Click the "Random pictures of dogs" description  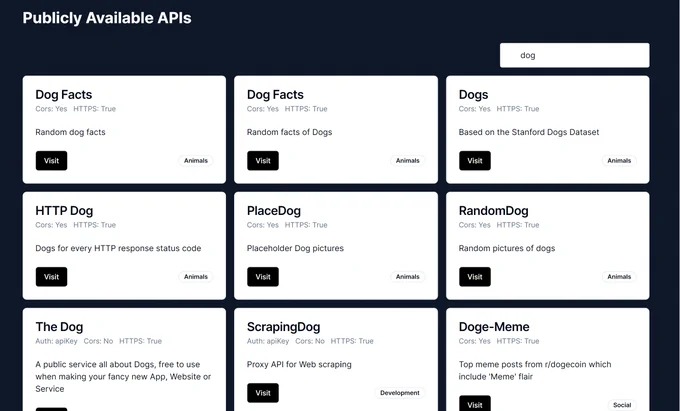(x=507, y=248)
